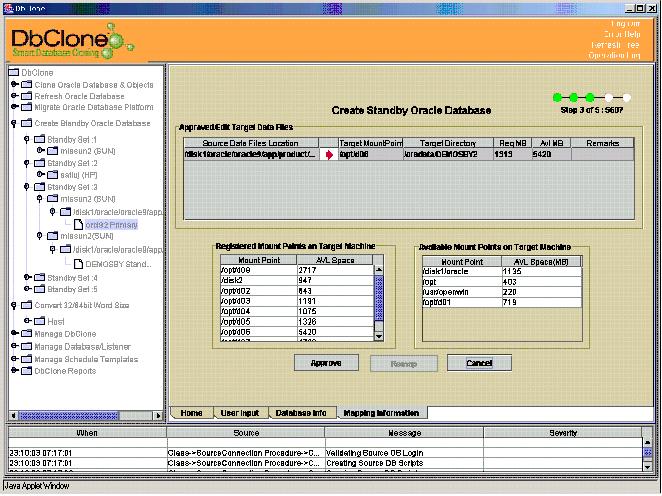Select /disk1/oracle in Available Mount Points

[x=502, y=271]
